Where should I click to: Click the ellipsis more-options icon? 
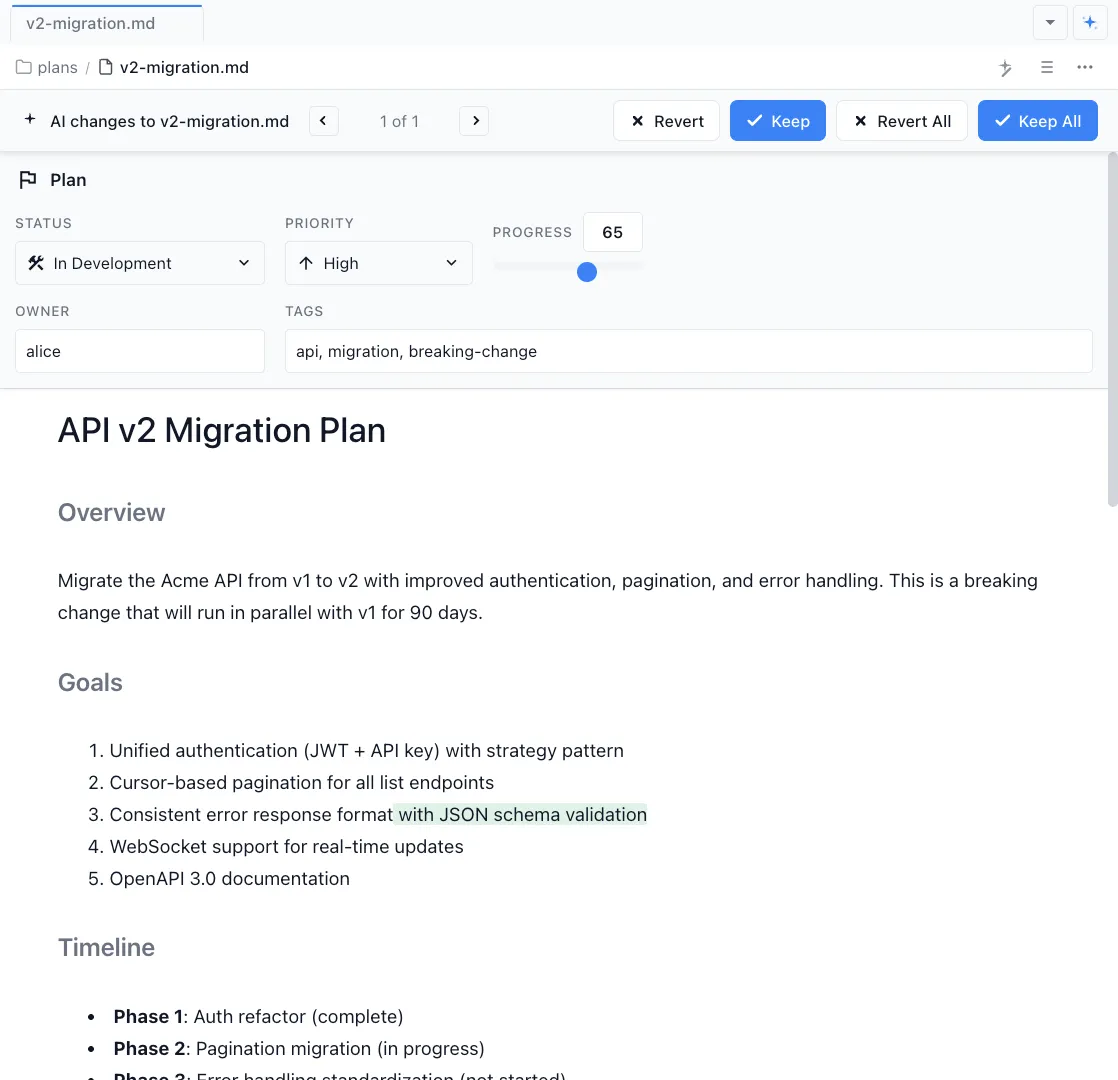[x=1085, y=67]
